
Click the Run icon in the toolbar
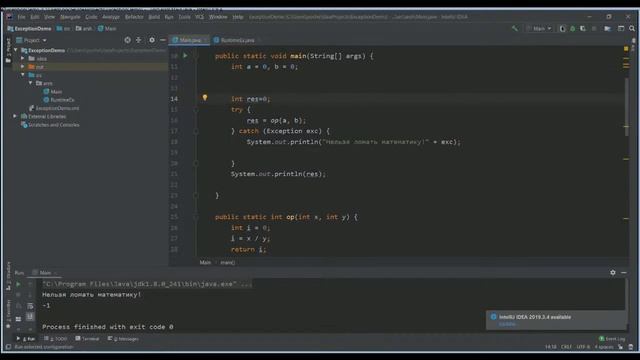(562, 29)
